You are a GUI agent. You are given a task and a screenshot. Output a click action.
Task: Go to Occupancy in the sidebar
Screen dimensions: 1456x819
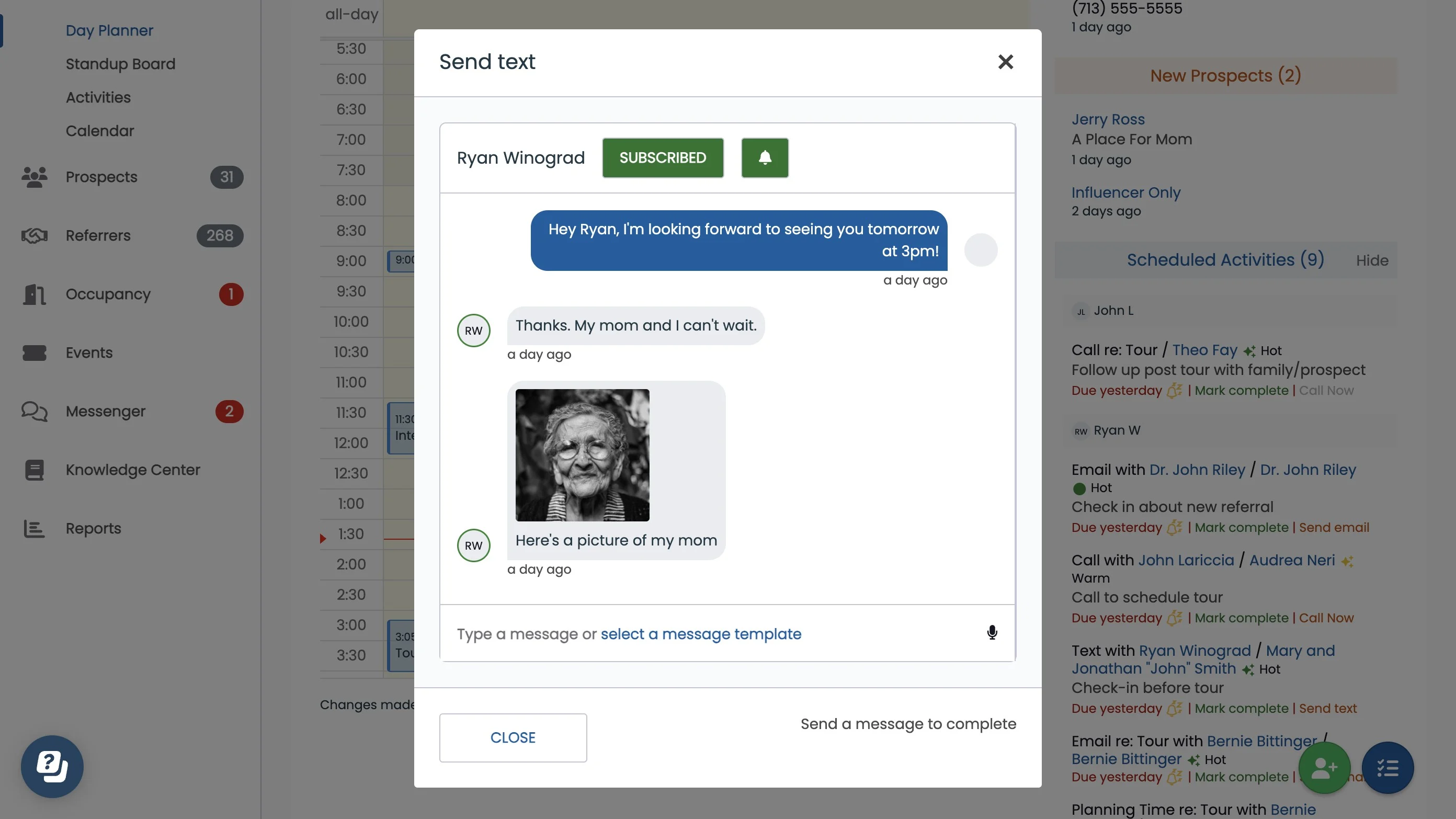click(107, 294)
